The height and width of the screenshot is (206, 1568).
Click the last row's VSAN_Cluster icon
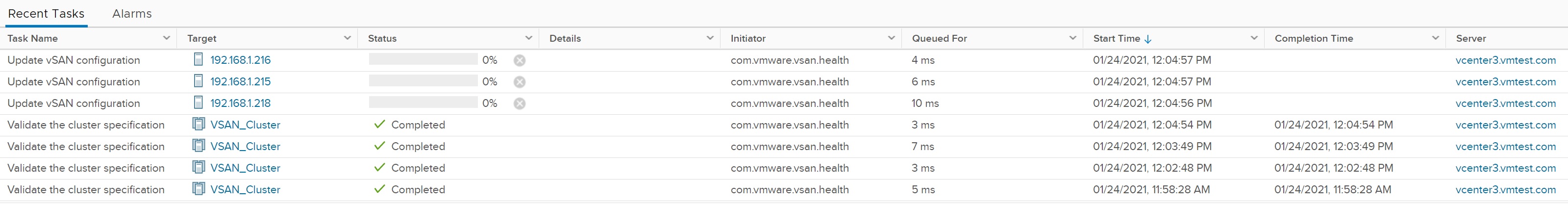click(199, 189)
